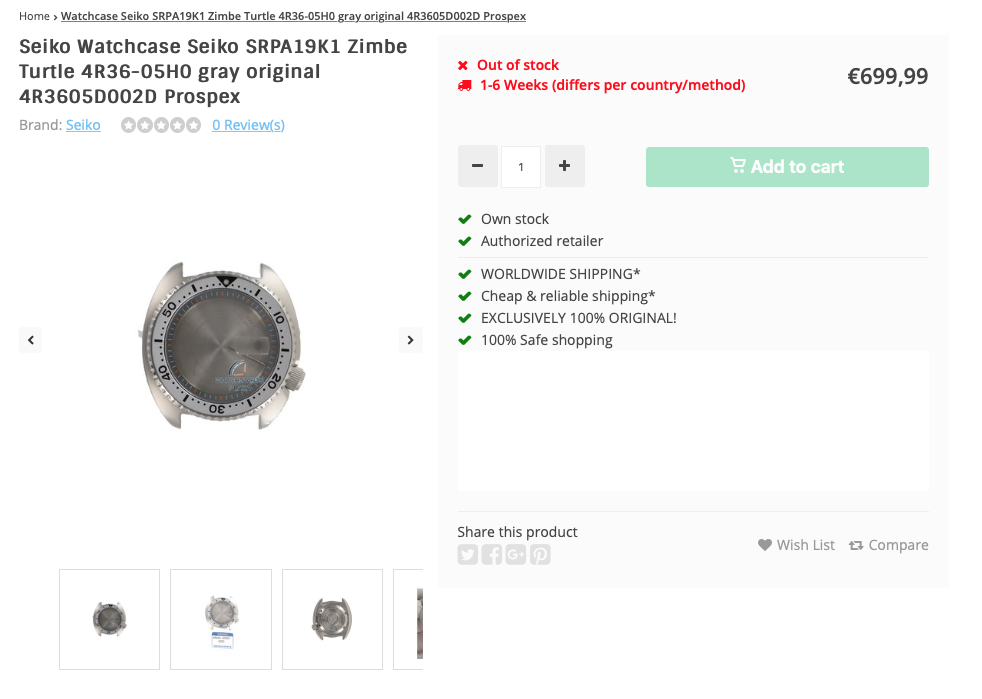Share product on Twitter icon

point(468,554)
